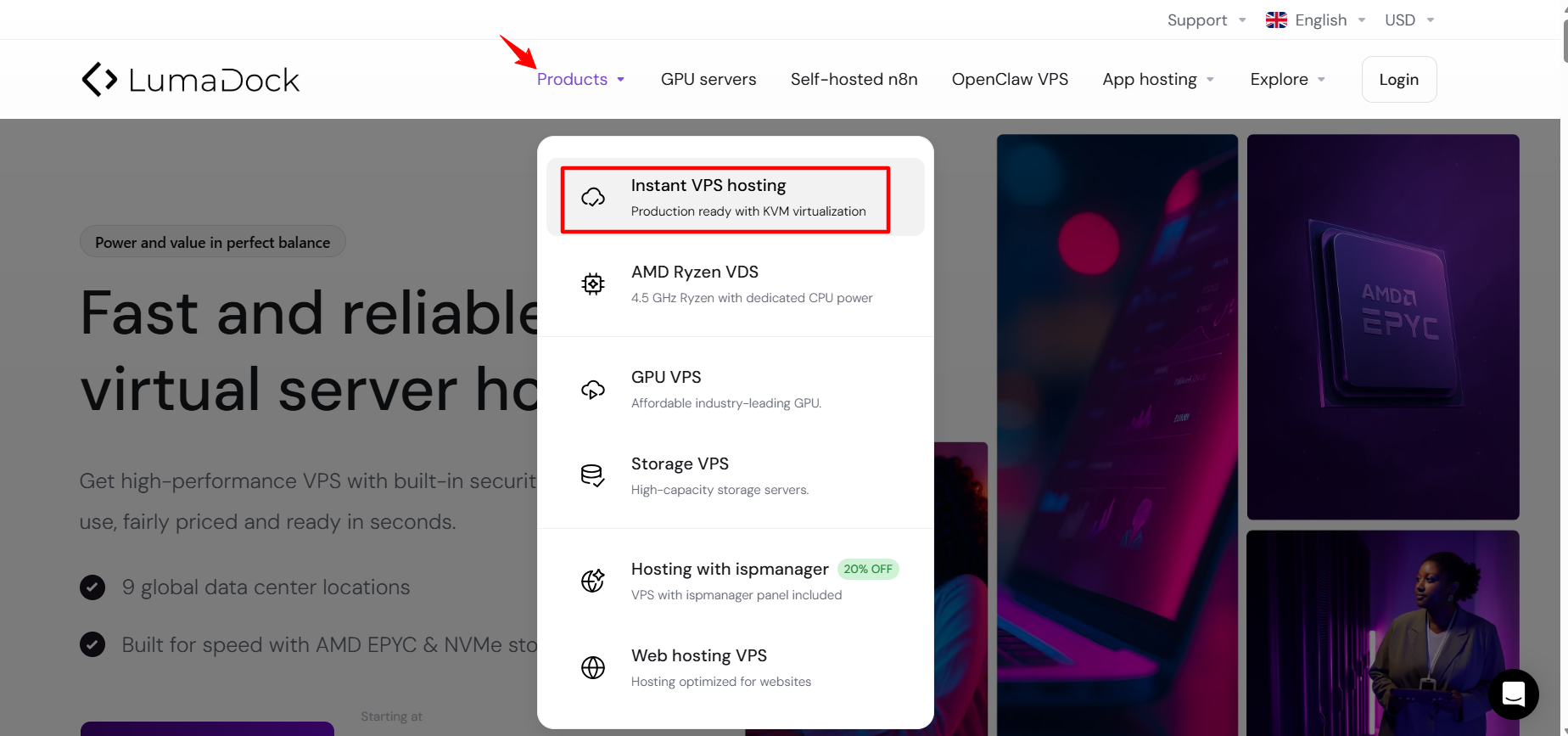Screen dimensions: 1568x736
Task: Select Web hosting VPS entry
Action: [735, 667]
